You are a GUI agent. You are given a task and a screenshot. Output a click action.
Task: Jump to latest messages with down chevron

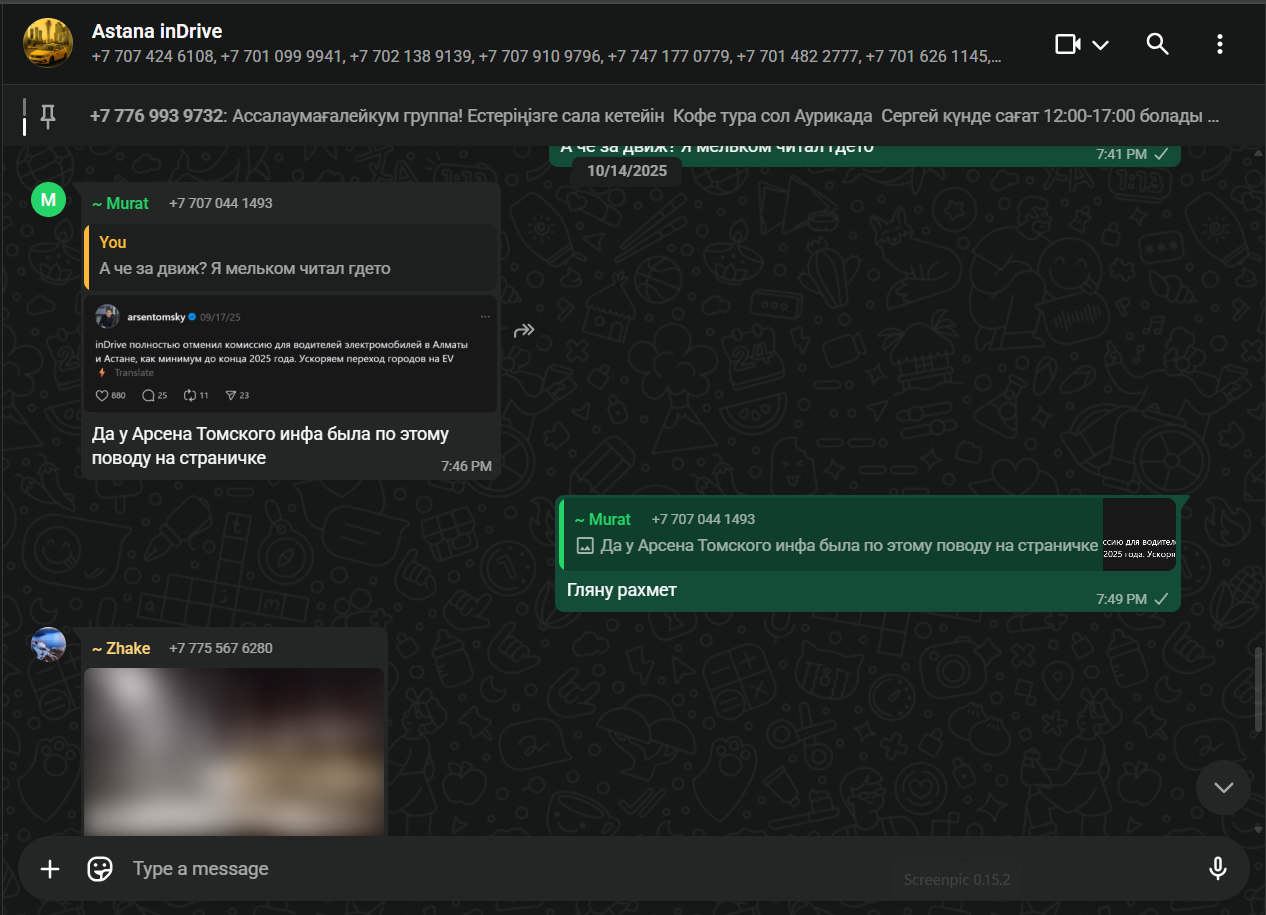tap(1223, 787)
